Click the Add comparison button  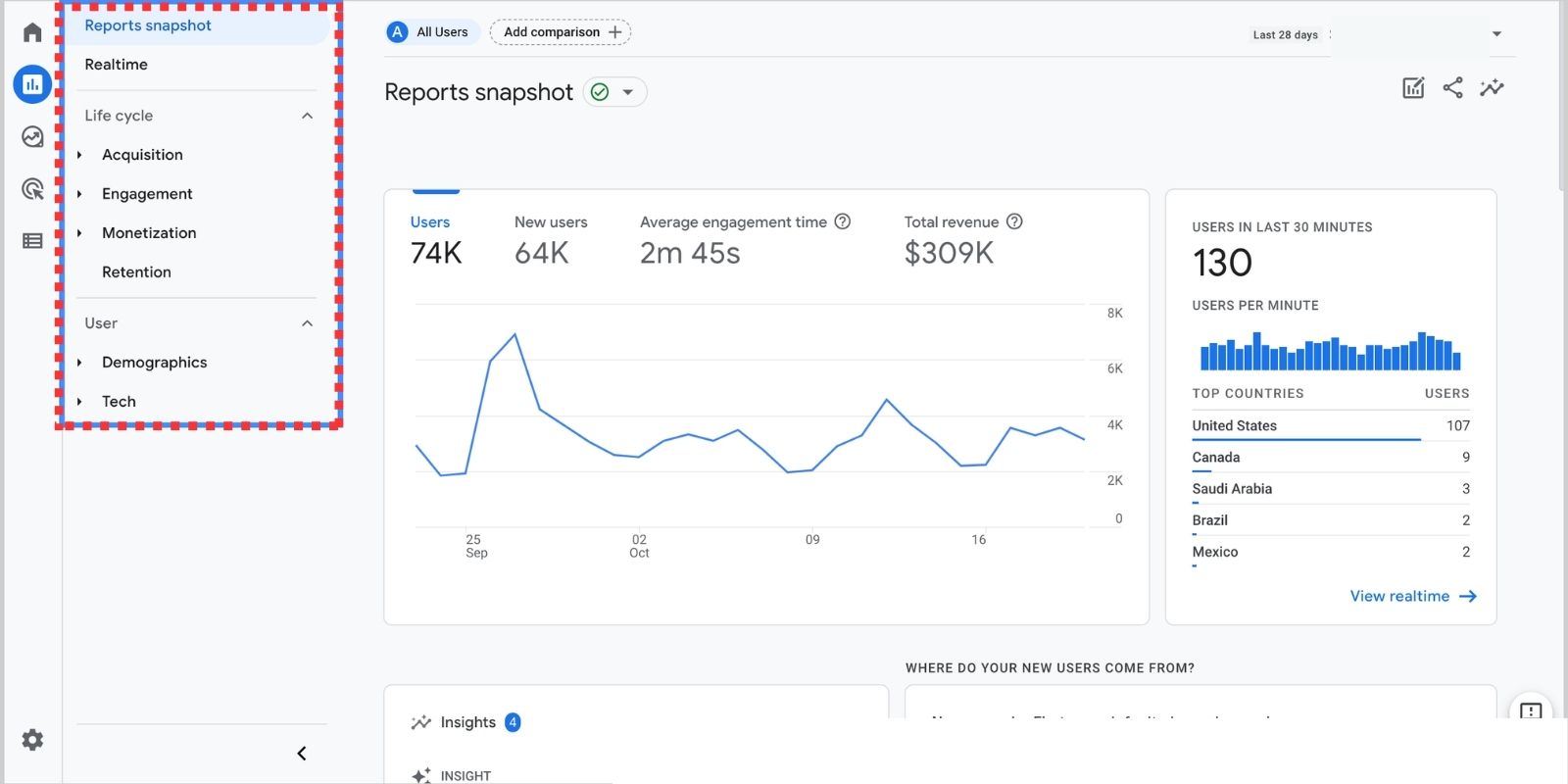coord(561,32)
